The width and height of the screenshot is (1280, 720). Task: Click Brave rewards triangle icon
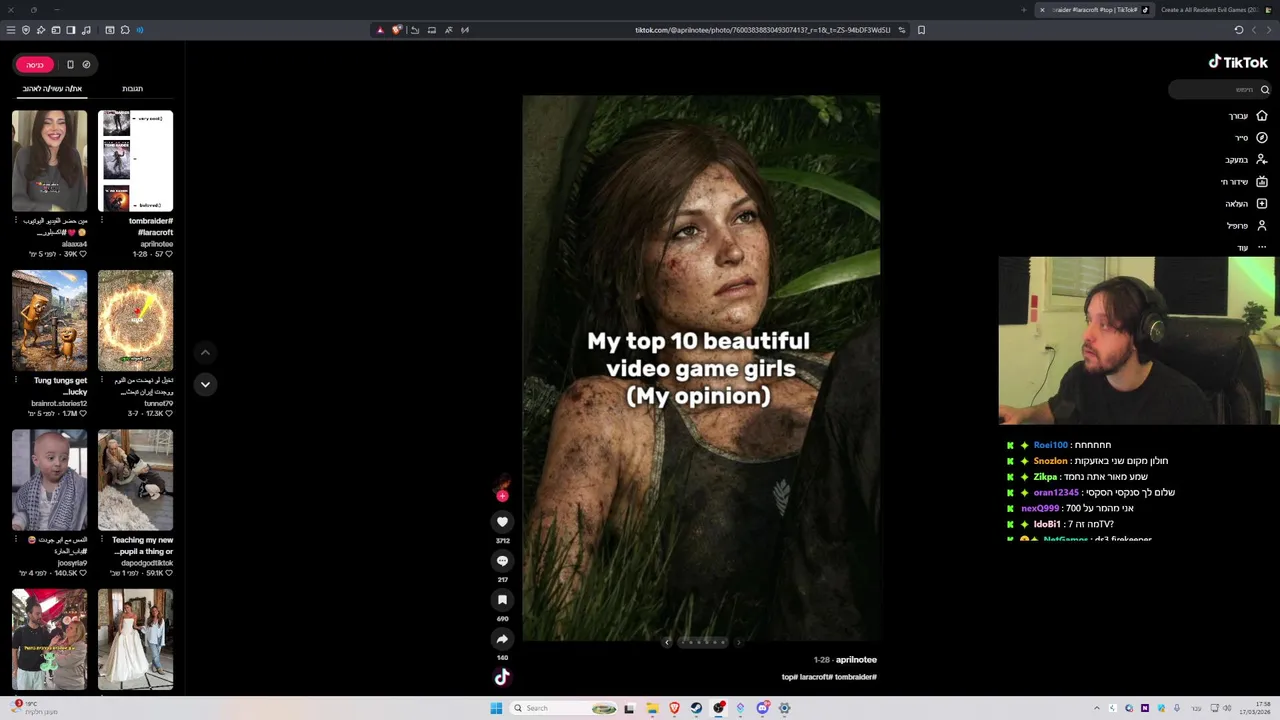pyautogui.click(x=380, y=30)
